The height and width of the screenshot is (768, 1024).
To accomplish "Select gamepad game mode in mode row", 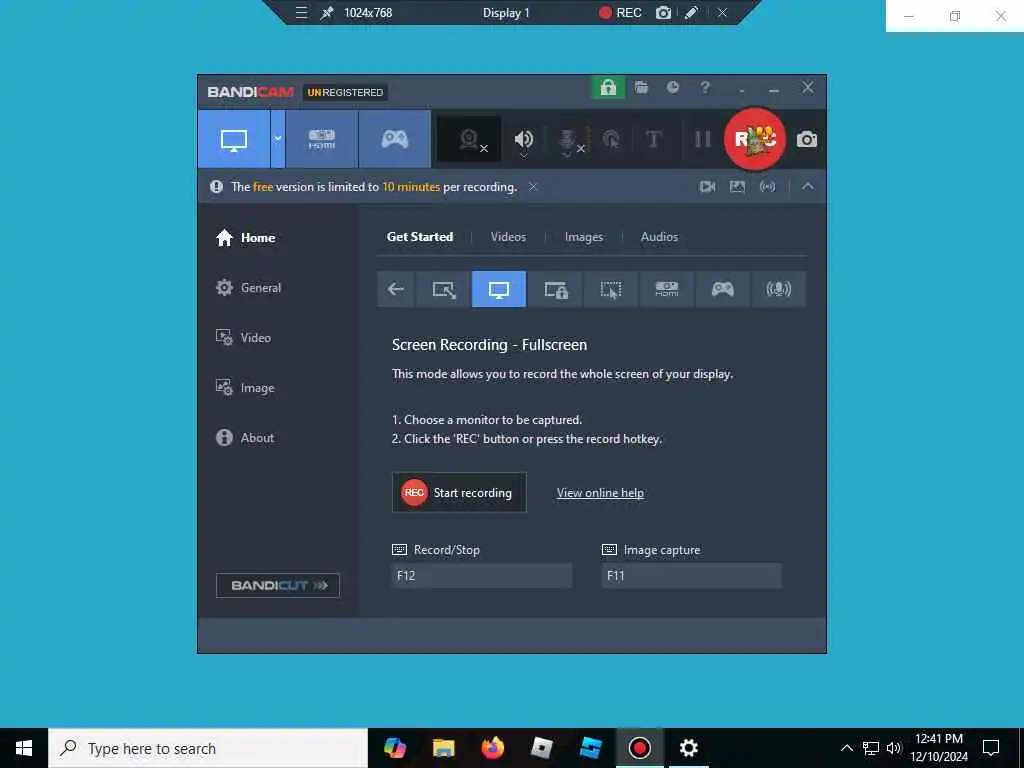I will (722, 289).
